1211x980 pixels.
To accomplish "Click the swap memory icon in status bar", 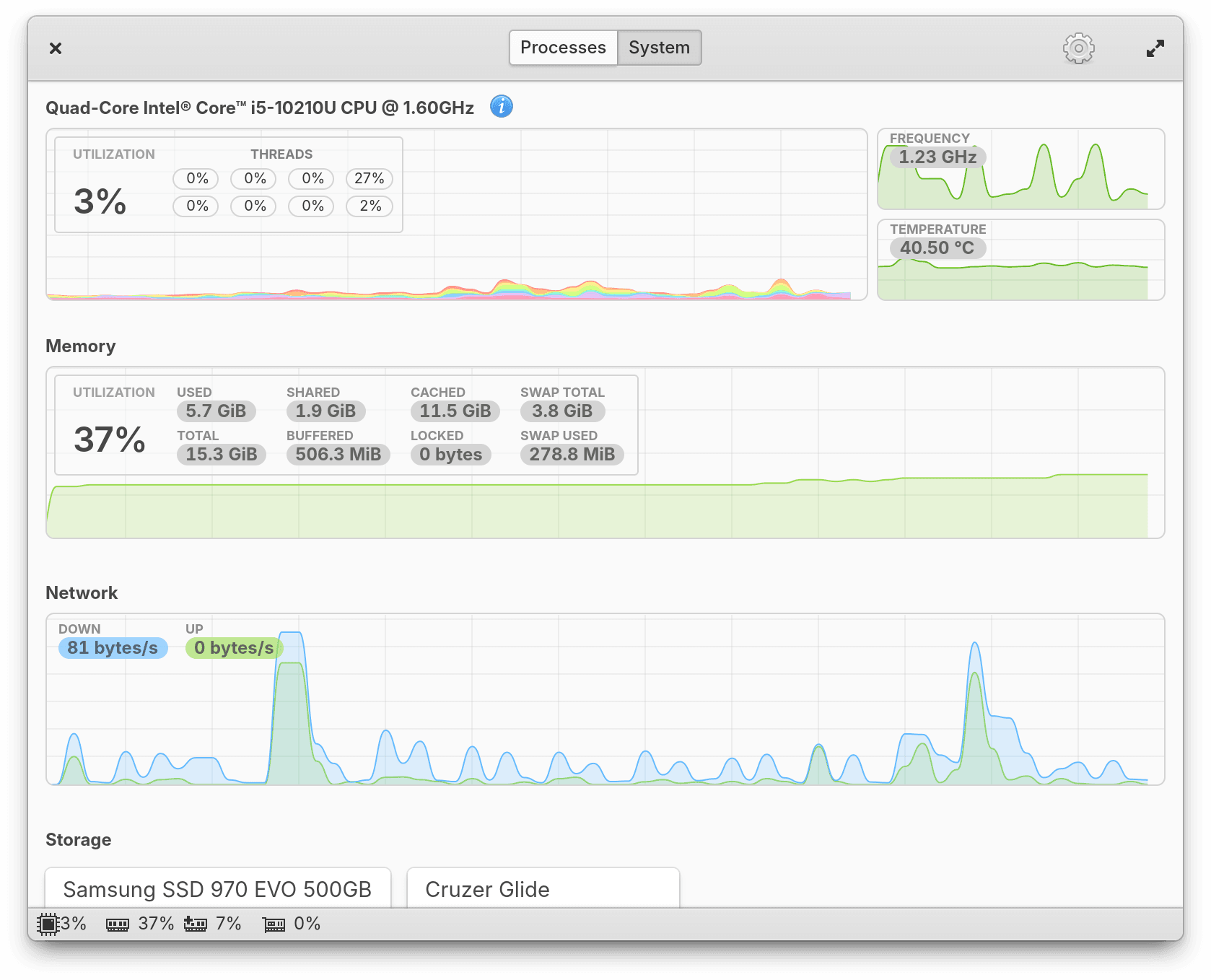I will tap(195, 924).
